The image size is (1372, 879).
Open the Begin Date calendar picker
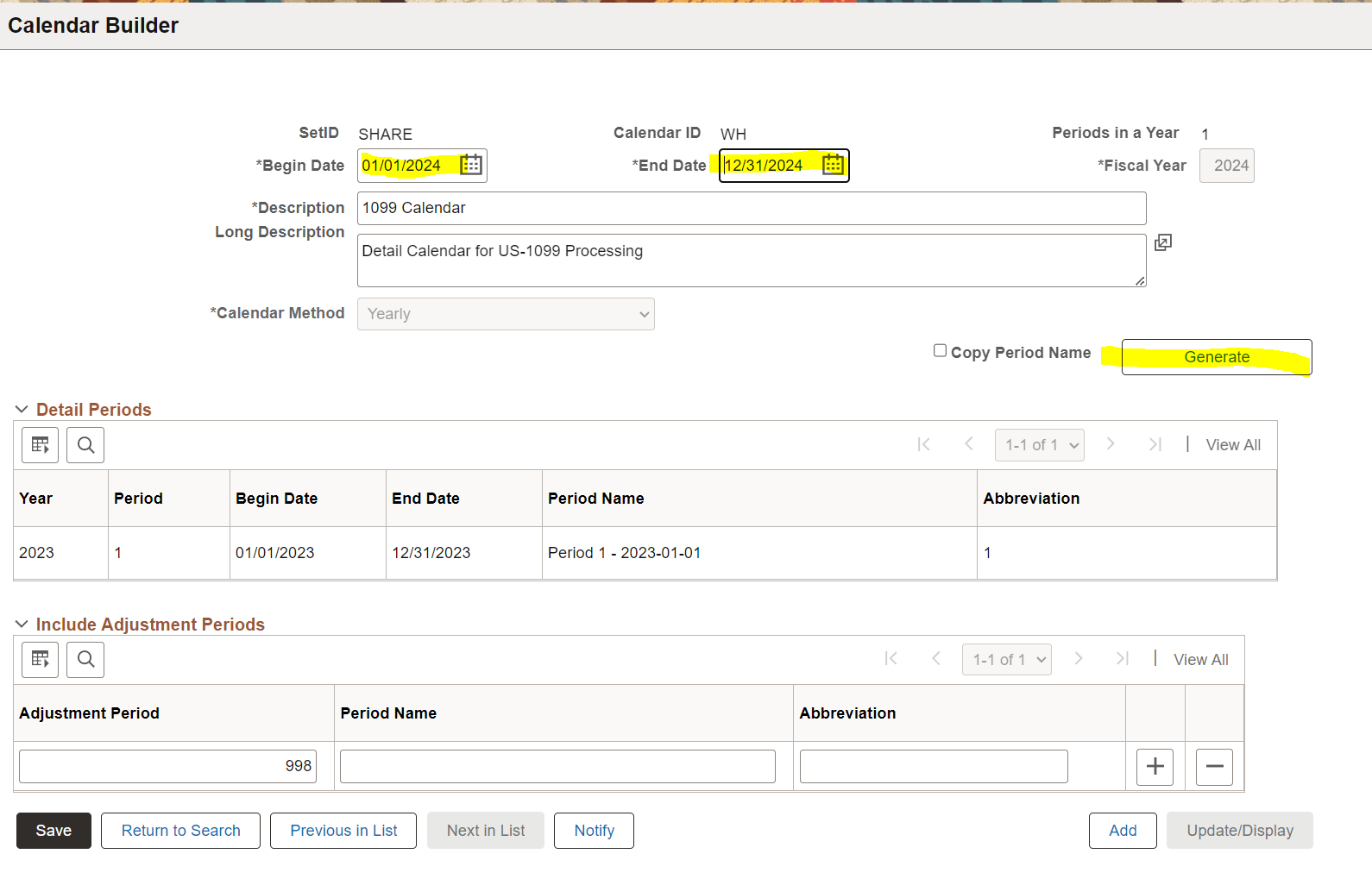coord(471,165)
